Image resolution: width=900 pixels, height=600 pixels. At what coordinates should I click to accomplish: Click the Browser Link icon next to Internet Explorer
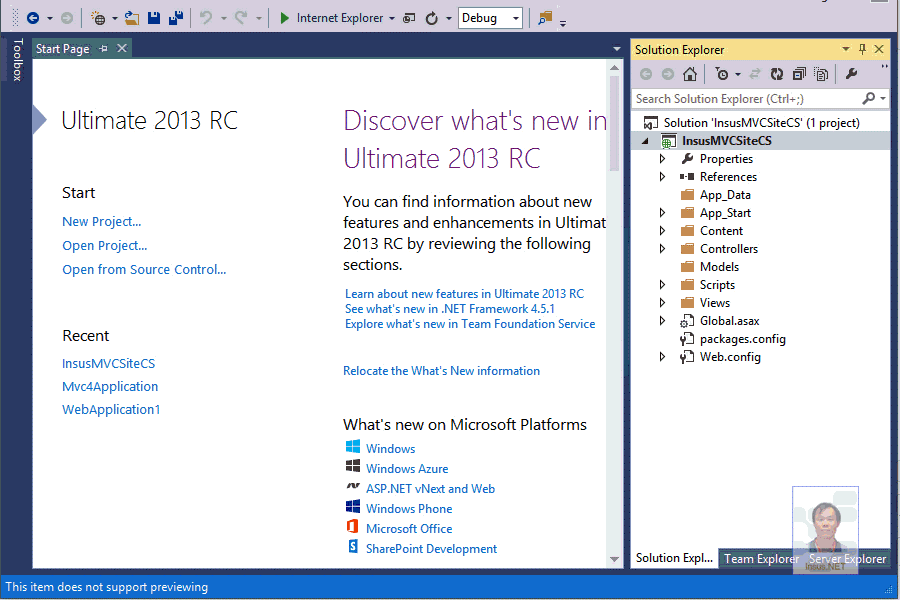(x=409, y=18)
